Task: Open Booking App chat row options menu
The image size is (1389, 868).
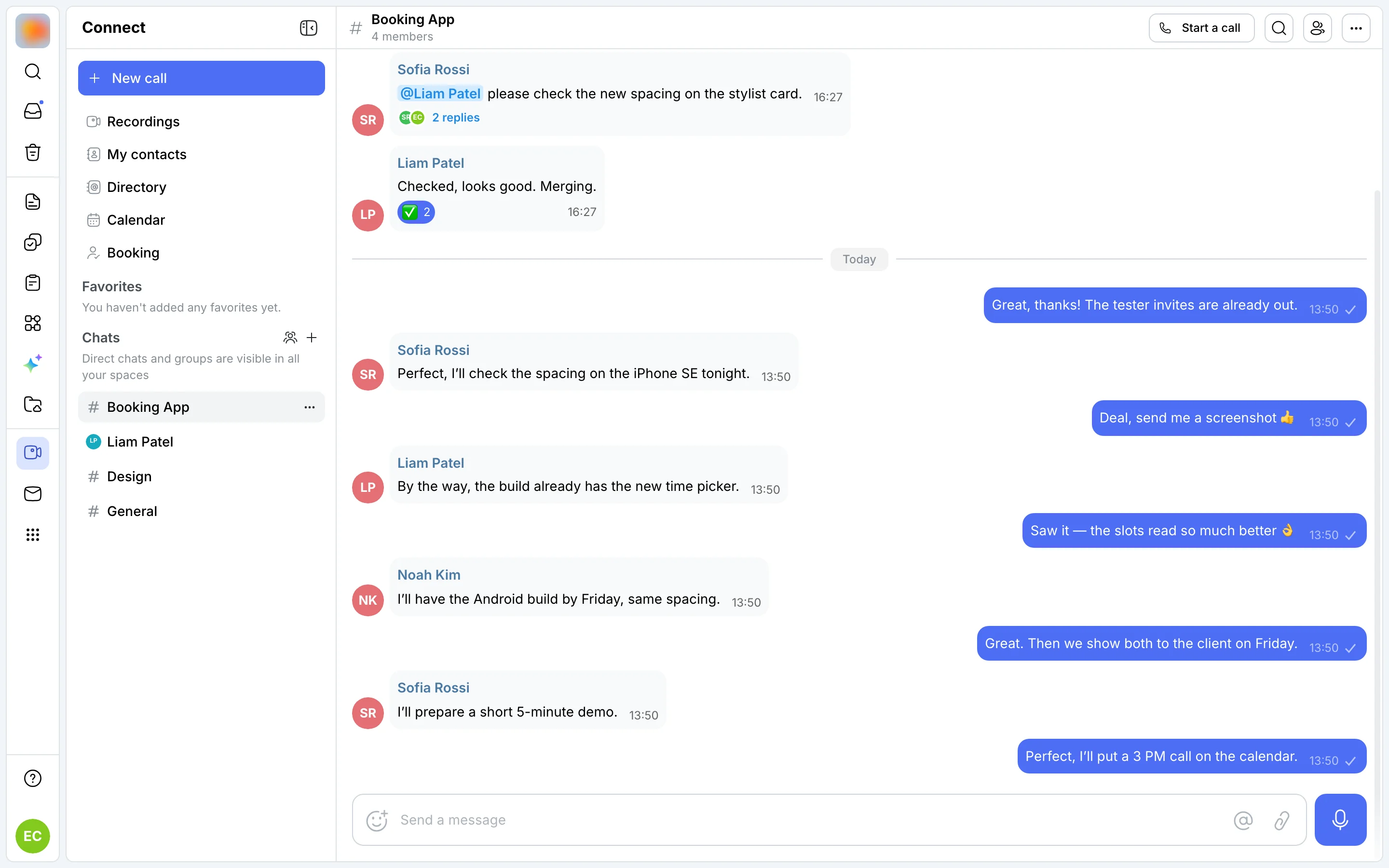Action: point(309,407)
